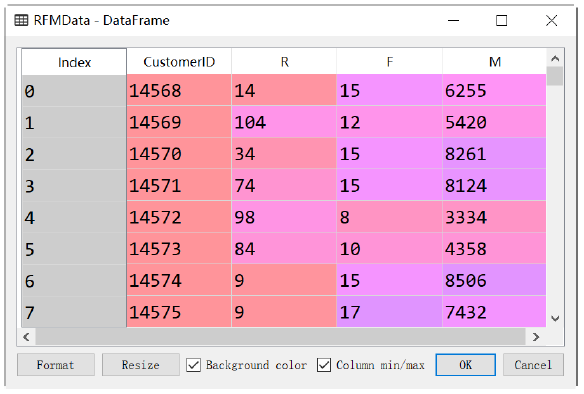
Task: Close the RFMData DataFrame window
Action: click(x=552, y=20)
